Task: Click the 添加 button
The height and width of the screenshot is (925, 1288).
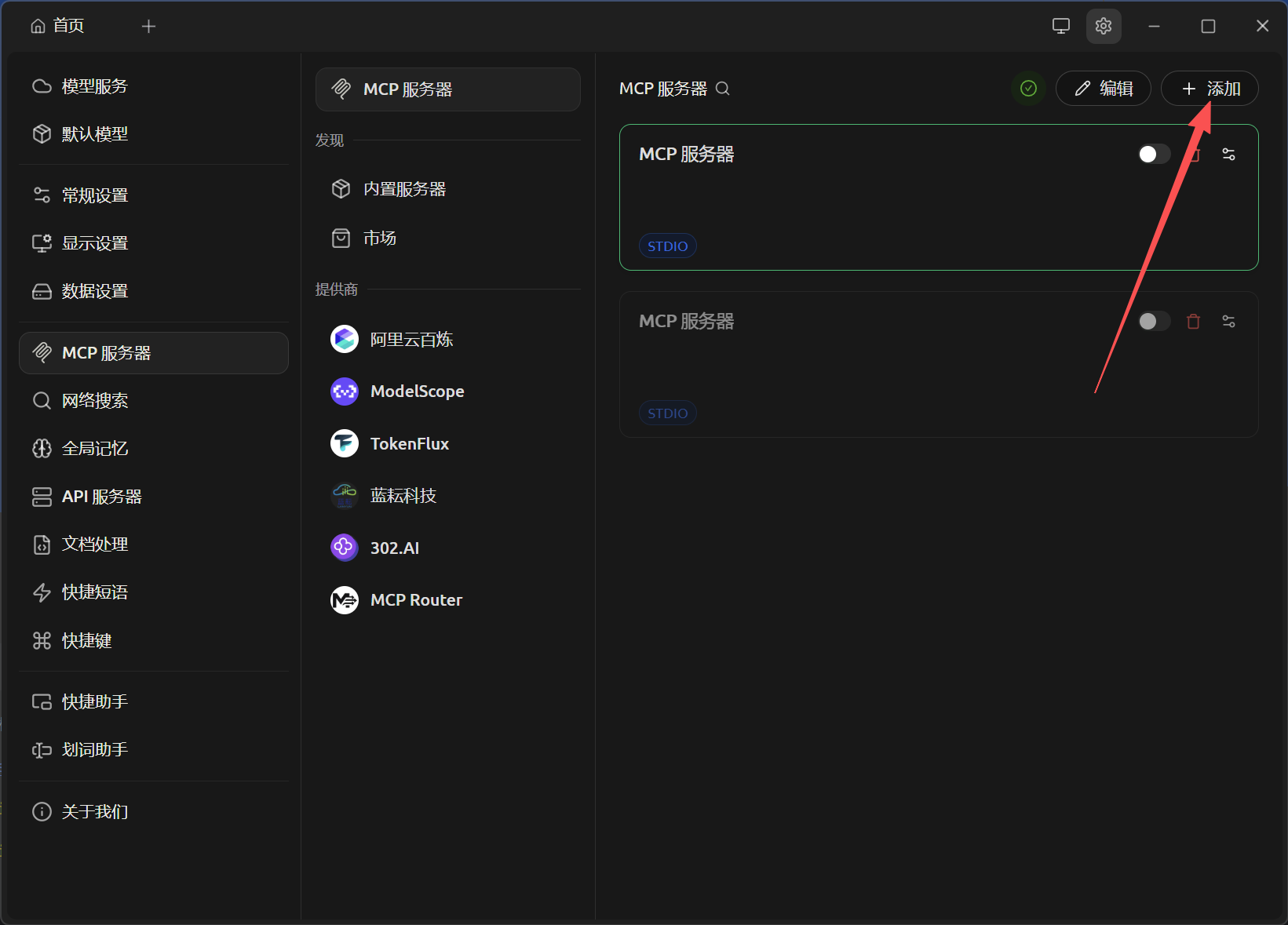Action: pos(1210,89)
